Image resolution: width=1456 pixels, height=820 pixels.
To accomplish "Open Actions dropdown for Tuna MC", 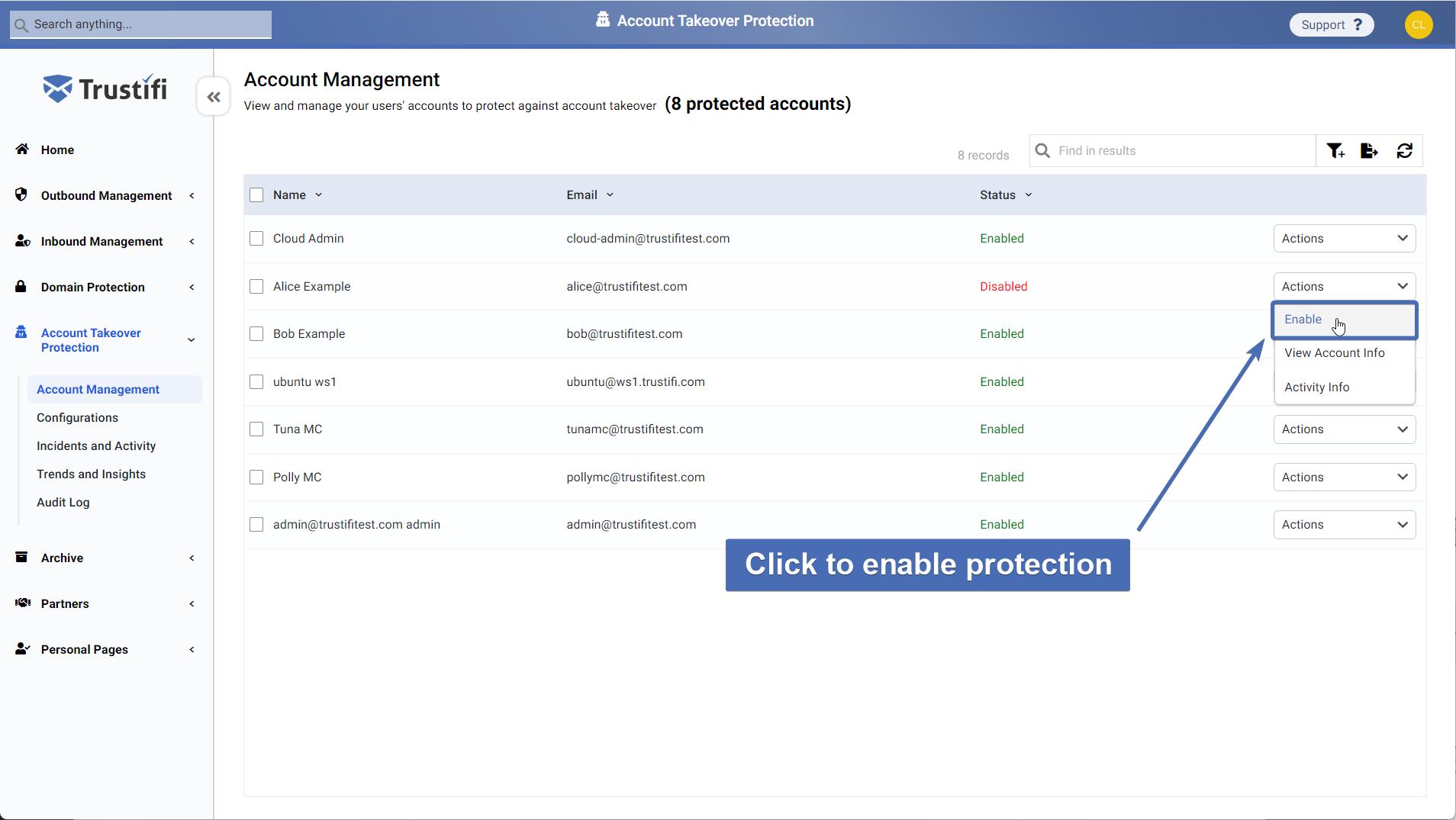I will (x=1345, y=429).
